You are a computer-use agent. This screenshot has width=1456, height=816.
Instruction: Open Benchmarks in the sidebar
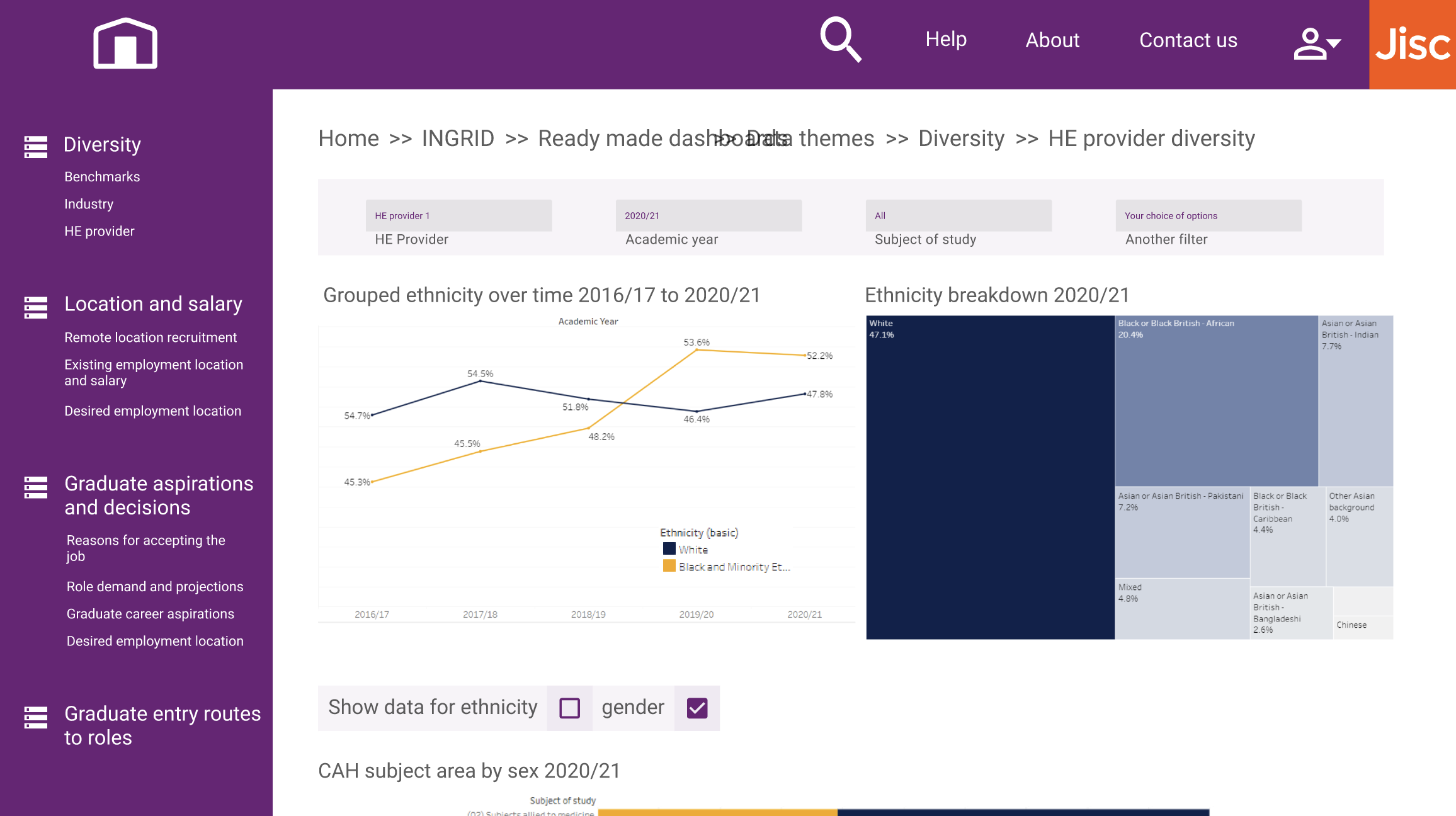coord(102,177)
